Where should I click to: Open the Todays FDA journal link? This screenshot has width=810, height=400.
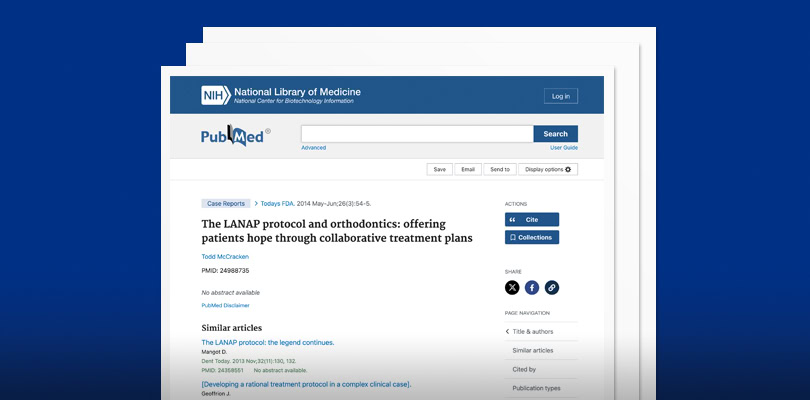point(277,204)
